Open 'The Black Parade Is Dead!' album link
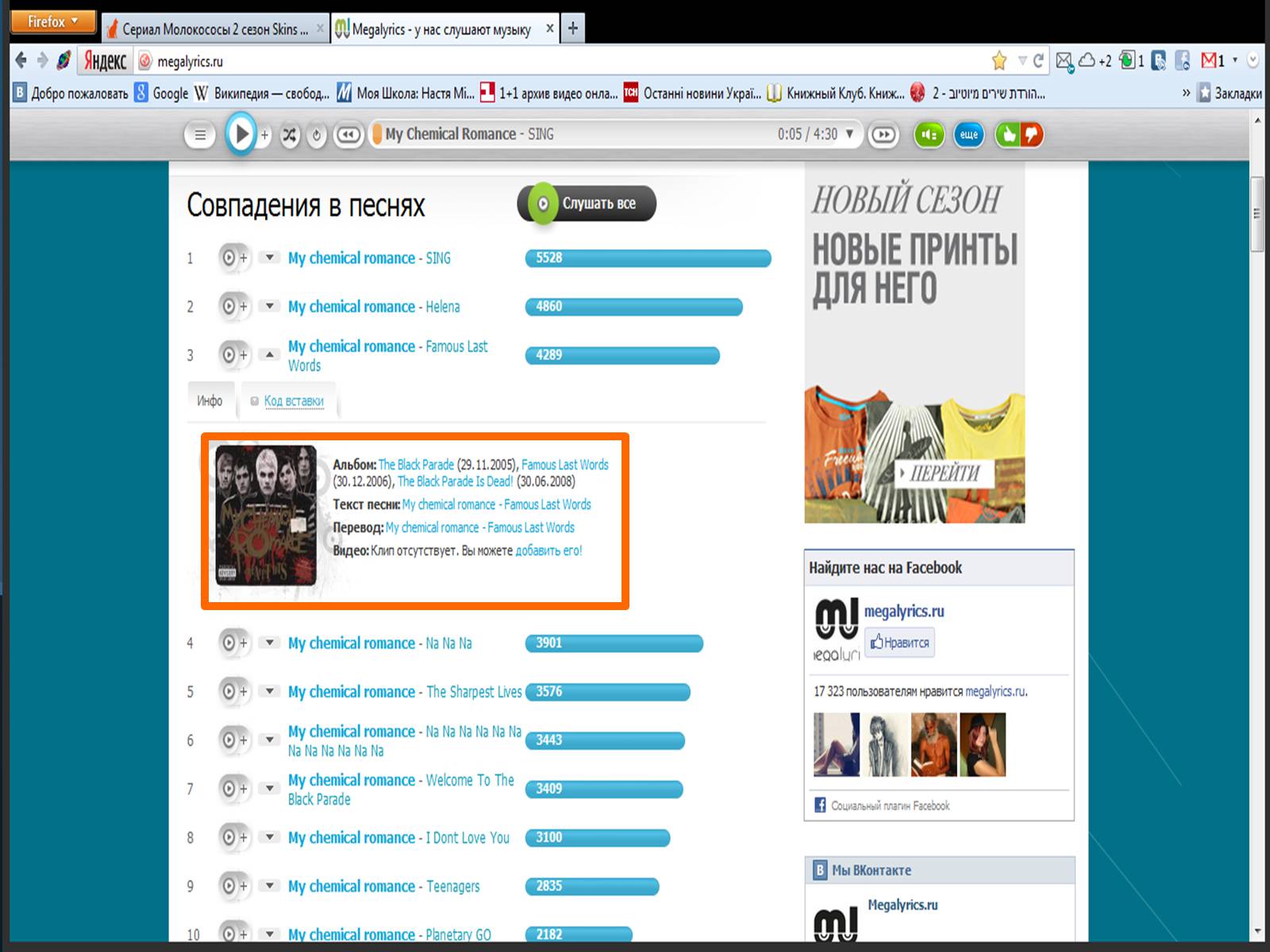 (x=456, y=482)
